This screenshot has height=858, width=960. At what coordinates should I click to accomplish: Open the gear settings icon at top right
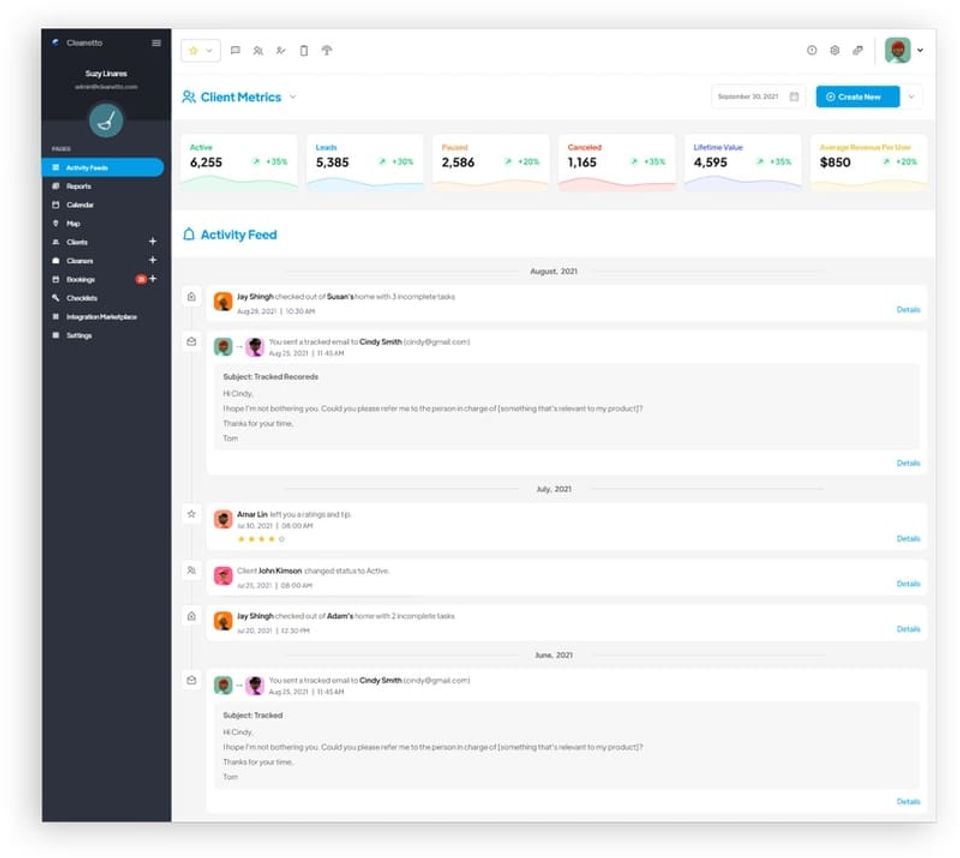point(834,50)
